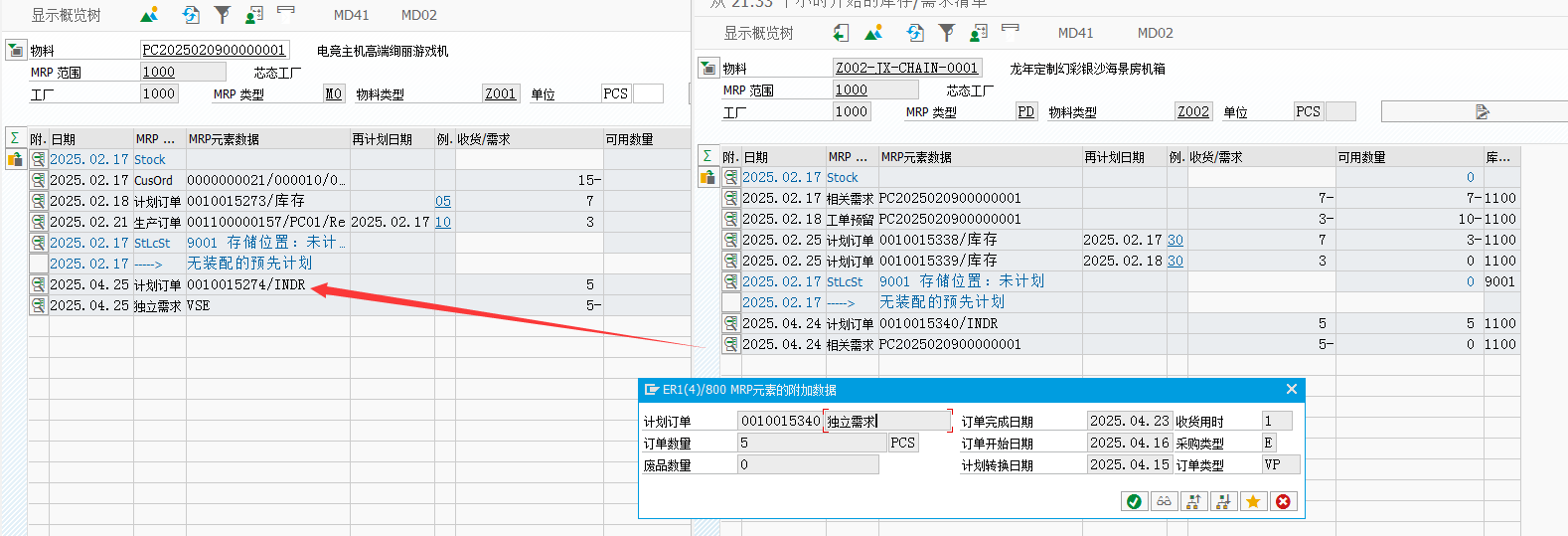The image size is (1568, 536).
Task: Click the glasses display icon in dialog
Action: pos(1164,501)
